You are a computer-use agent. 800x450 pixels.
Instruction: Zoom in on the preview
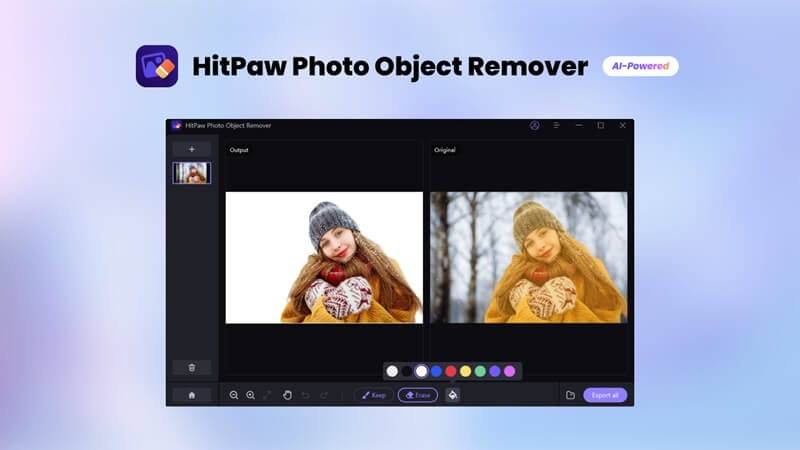point(251,395)
